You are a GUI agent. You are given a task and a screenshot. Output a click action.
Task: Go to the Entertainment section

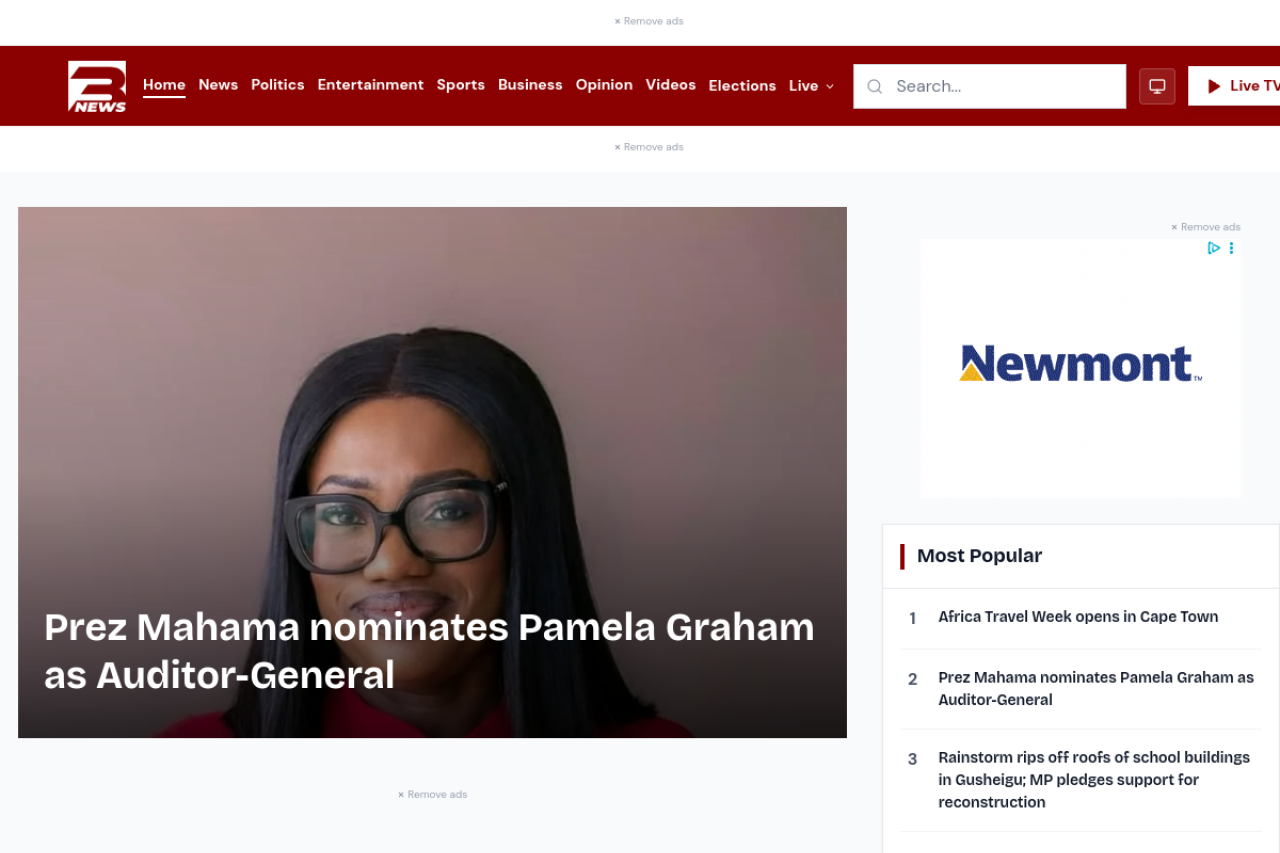click(371, 85)
